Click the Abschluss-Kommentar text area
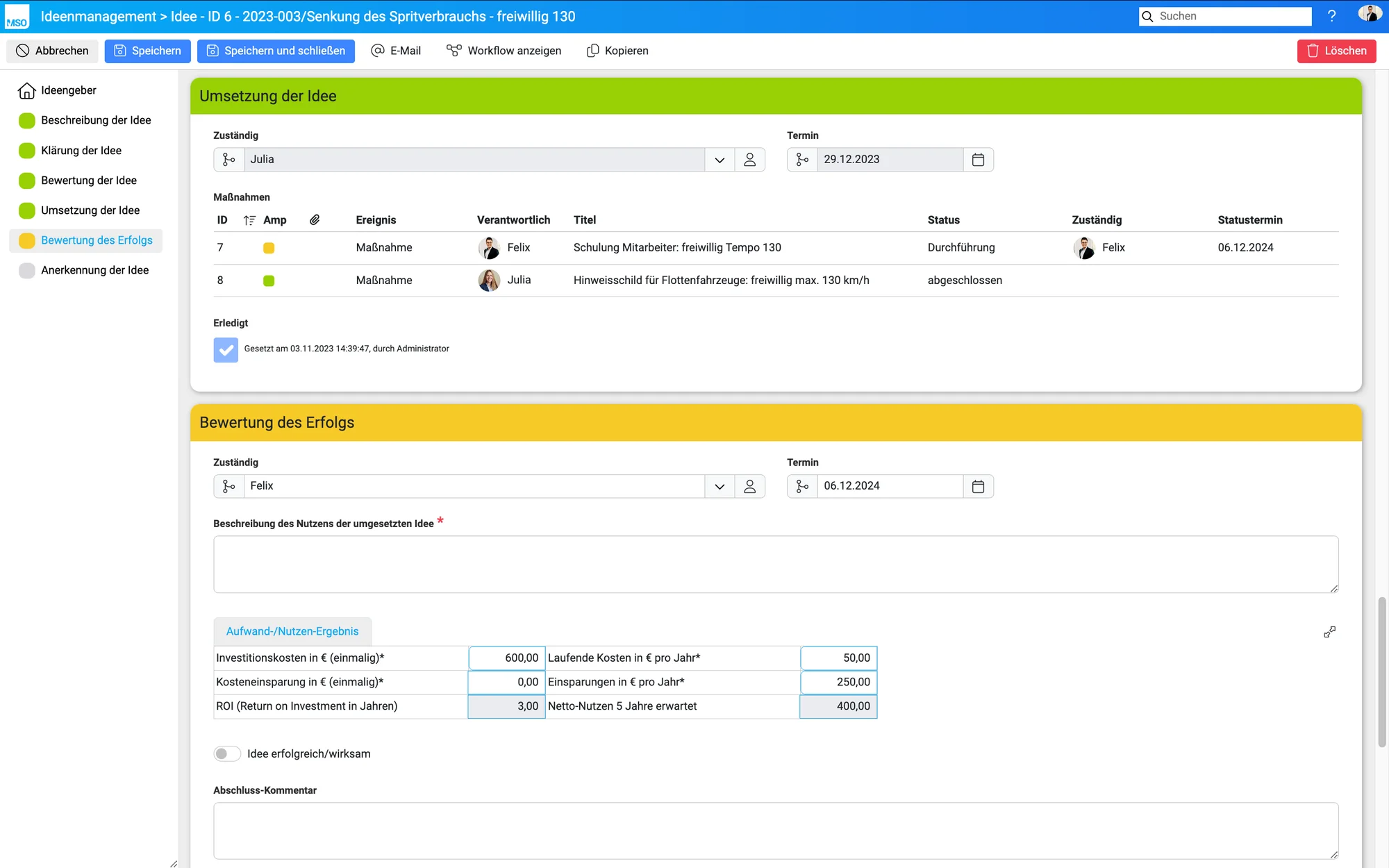The image size is (1389, 868). tap(776, 831)
